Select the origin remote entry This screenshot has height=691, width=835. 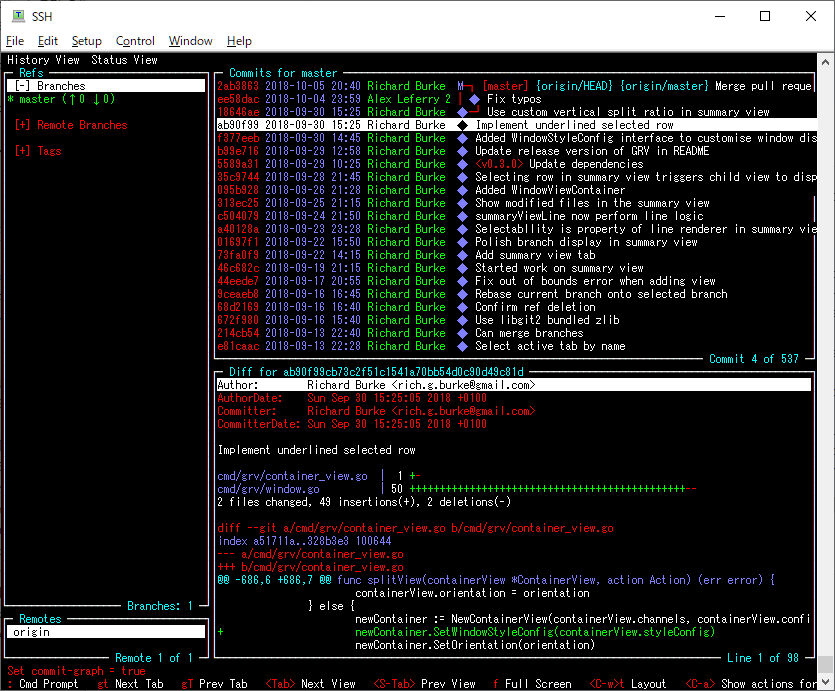click(30, 632)
